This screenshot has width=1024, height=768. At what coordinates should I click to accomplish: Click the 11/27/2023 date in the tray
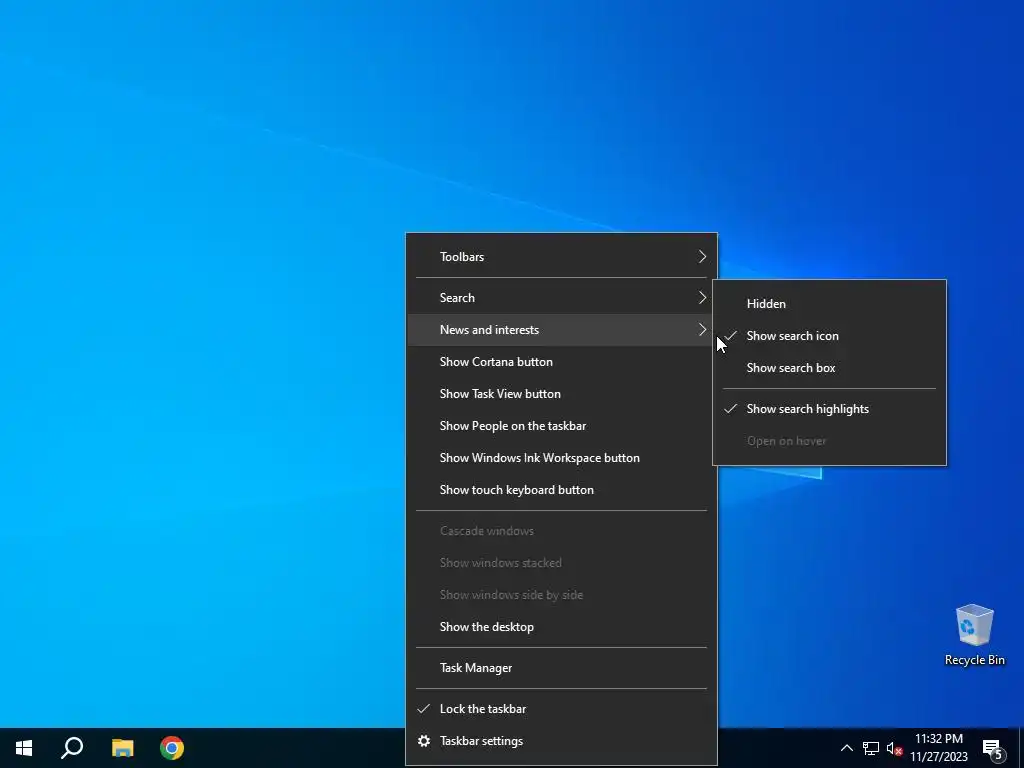point(938,757)
